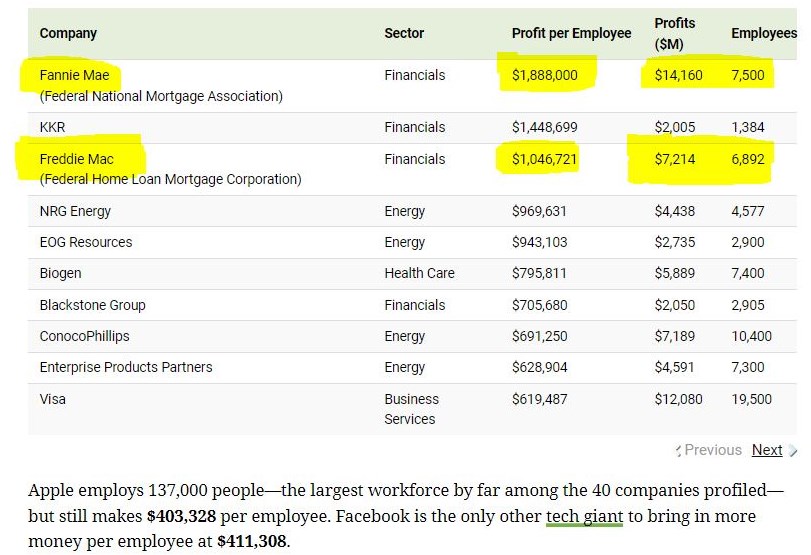Select the highlighted Fannie Mae company name

[x=74, y=75]
